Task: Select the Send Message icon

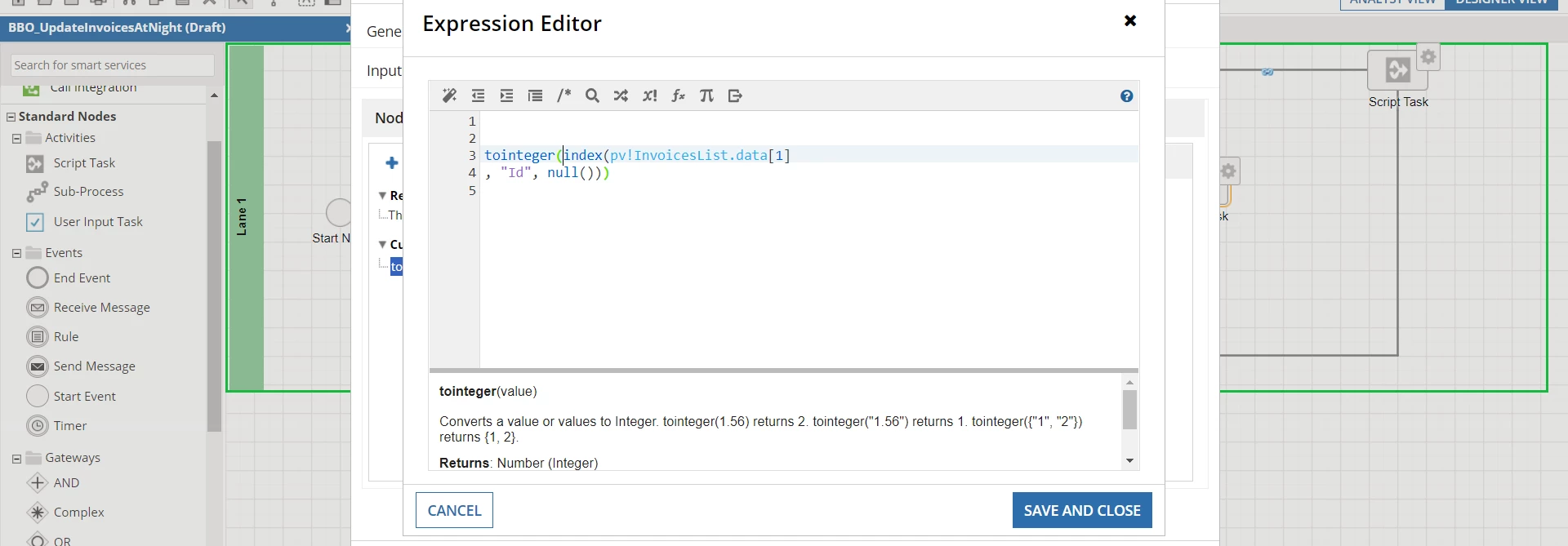Action: 38,366
